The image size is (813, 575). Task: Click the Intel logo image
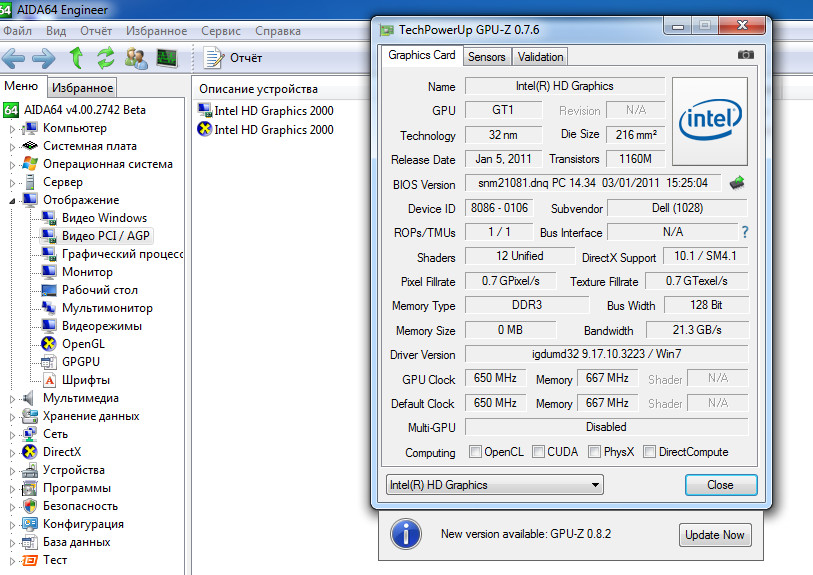tap(709, 121)
